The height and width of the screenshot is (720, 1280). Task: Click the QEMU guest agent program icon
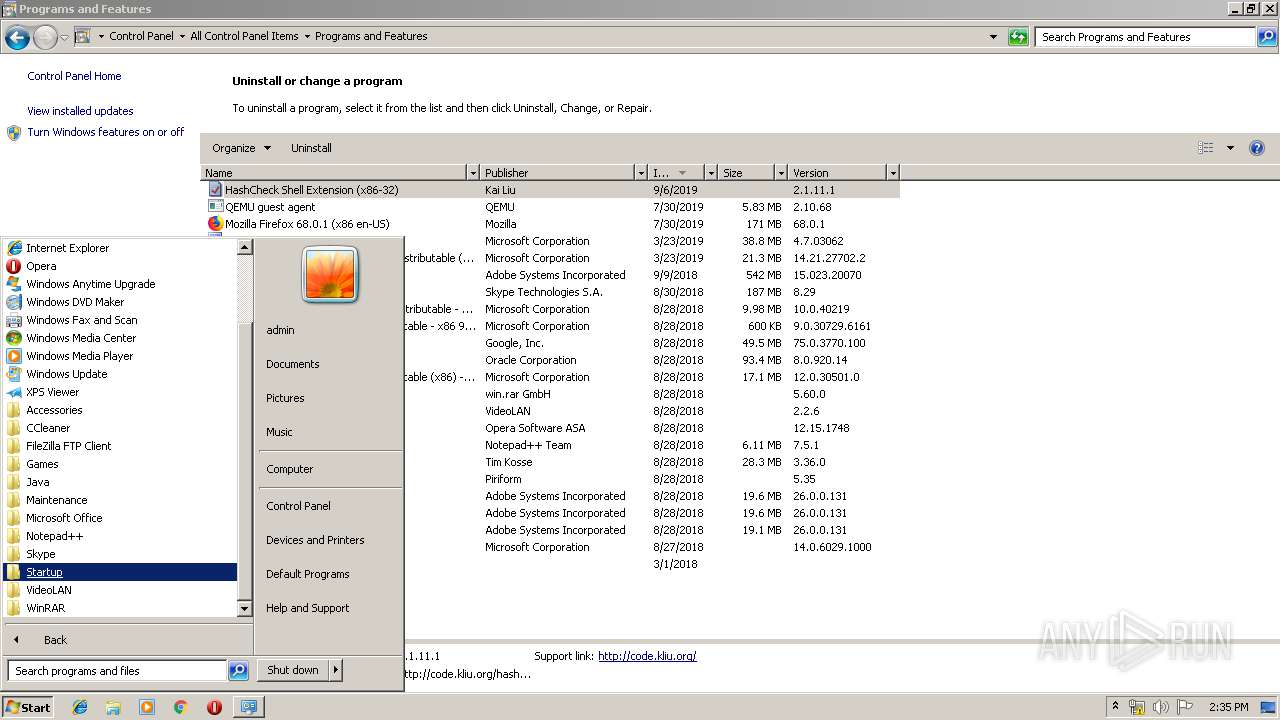(x=215, y=207)
